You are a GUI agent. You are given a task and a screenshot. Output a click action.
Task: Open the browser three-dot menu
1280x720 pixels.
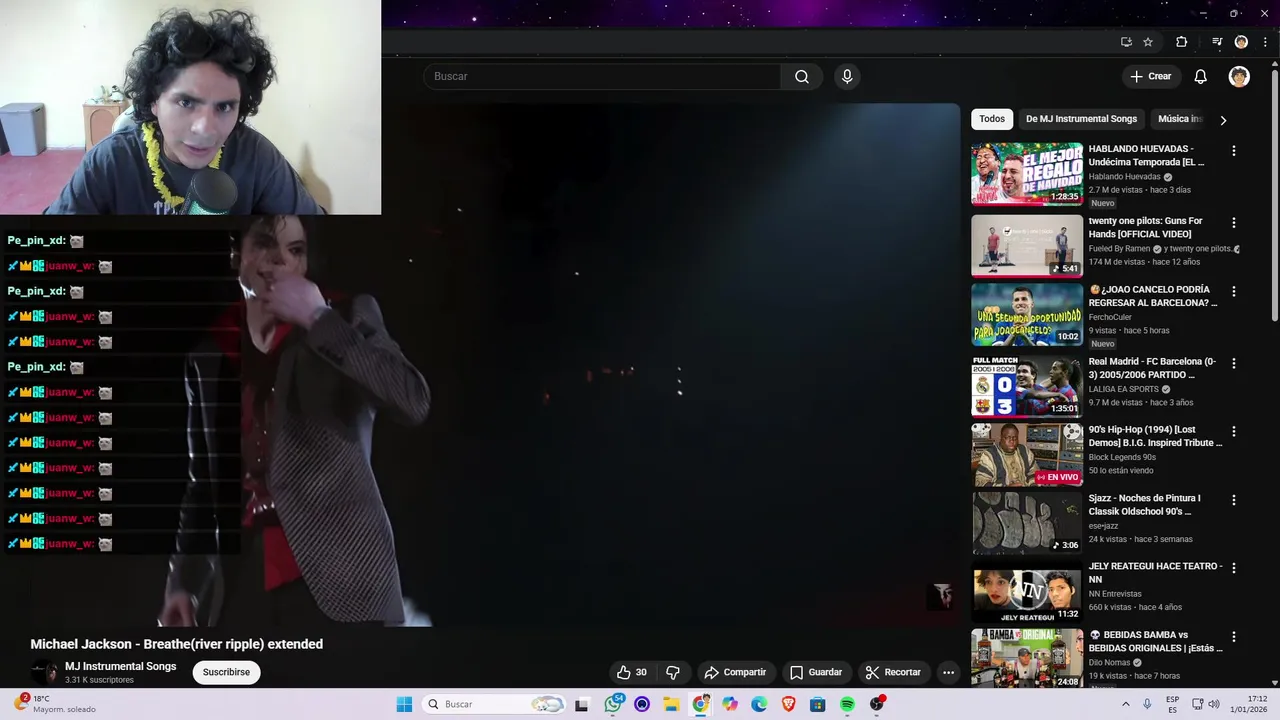pyautogui.click(x=1265, y=42)
